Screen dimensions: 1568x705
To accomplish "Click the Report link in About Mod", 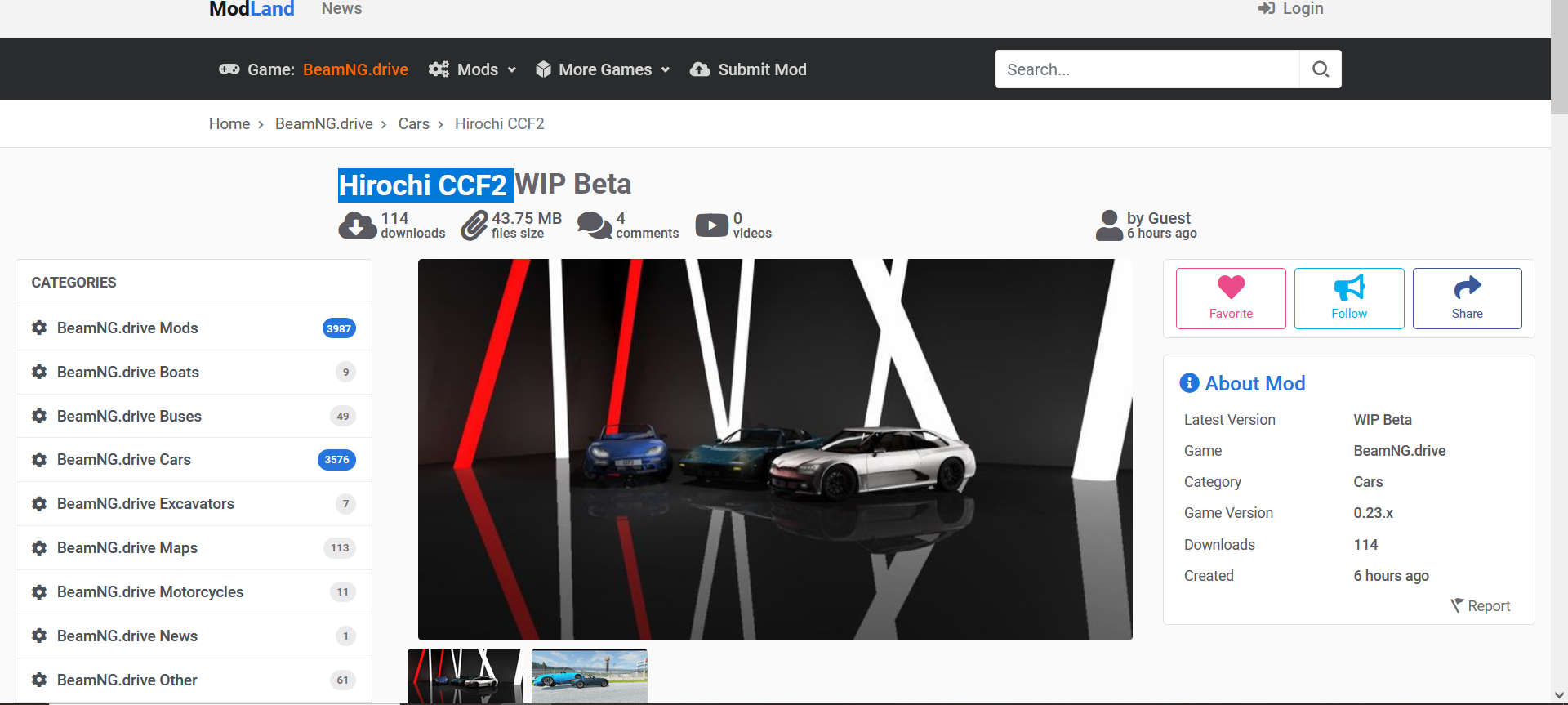I will tap(1480, 605).
